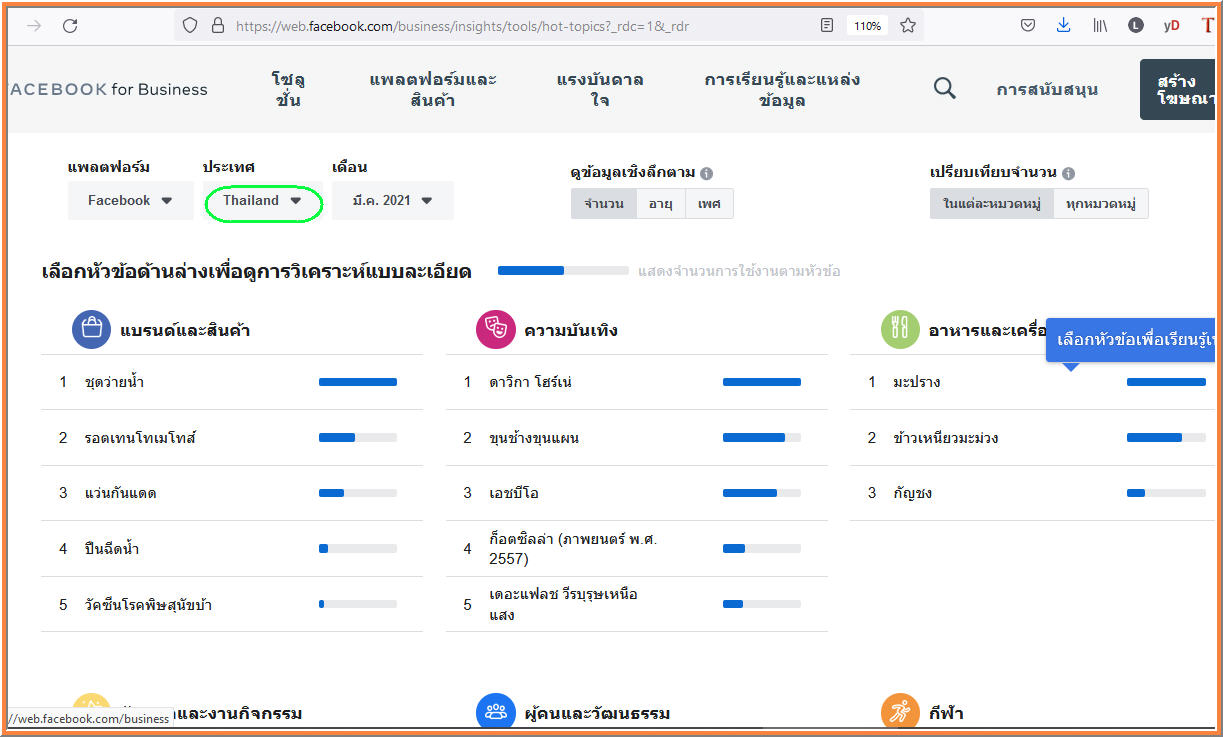The image size is (1223, 737).
Task: Click info icon beside ดูข้อมูลเชิงลึกตาม
Action: pos(706,173)
